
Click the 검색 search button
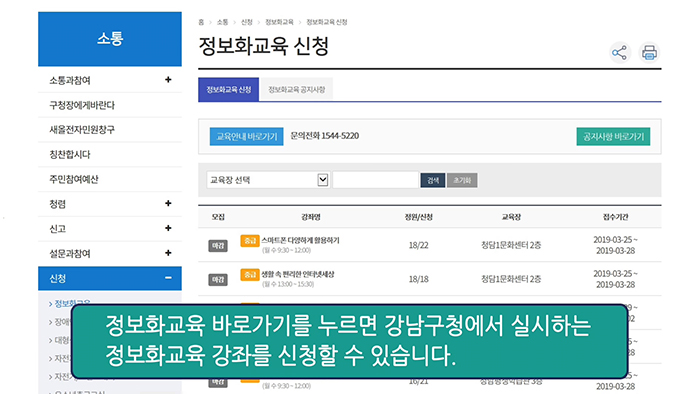[433, 180]
